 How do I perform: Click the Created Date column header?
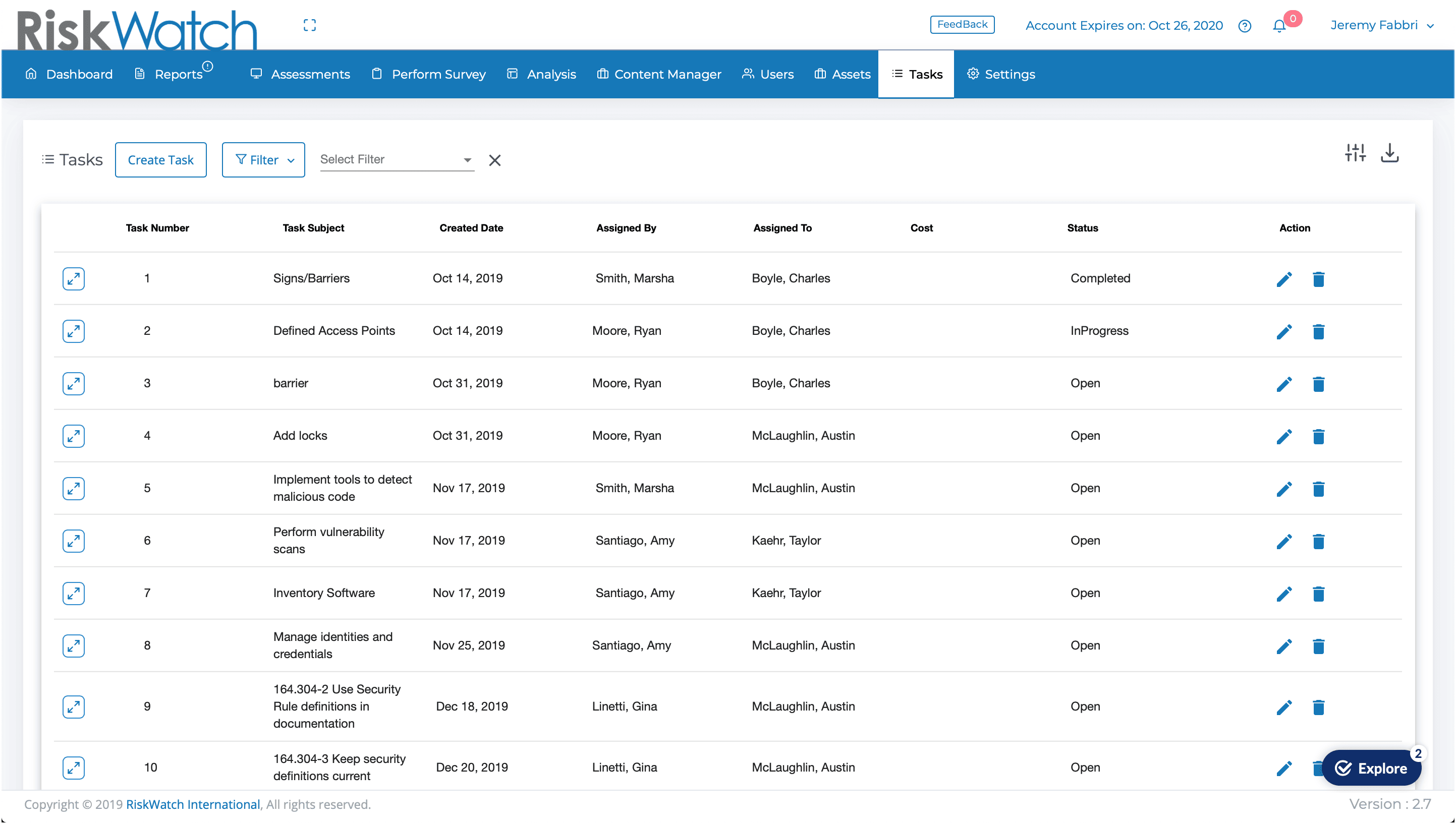471,228
